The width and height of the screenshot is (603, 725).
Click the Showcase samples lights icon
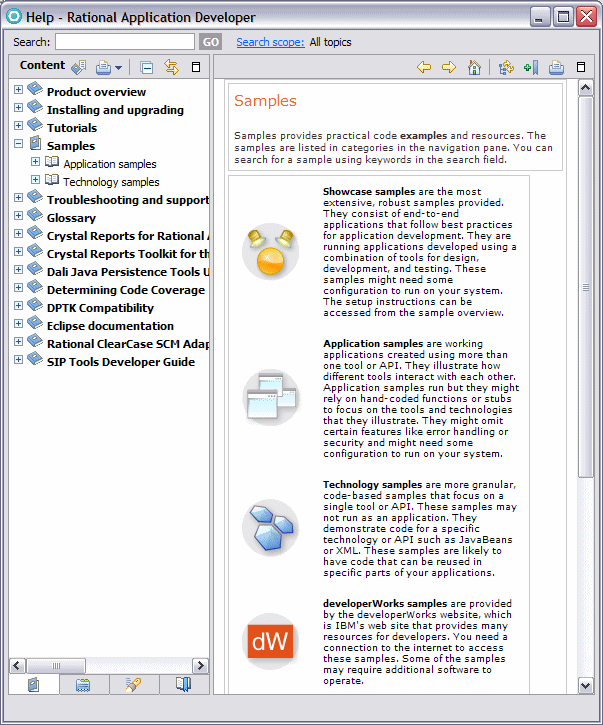tap(271, 251)
